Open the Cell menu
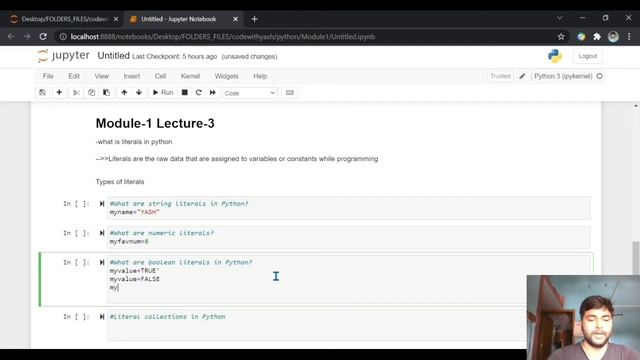The width and height of the screenshot is (640, 360). click(160, 76)
